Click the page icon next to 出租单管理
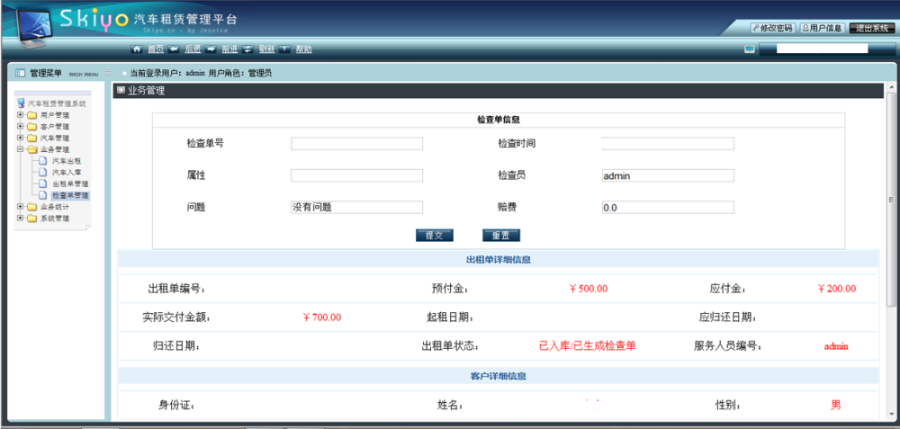900x429 pixels. pyautogui.click(x=43, y=184)
